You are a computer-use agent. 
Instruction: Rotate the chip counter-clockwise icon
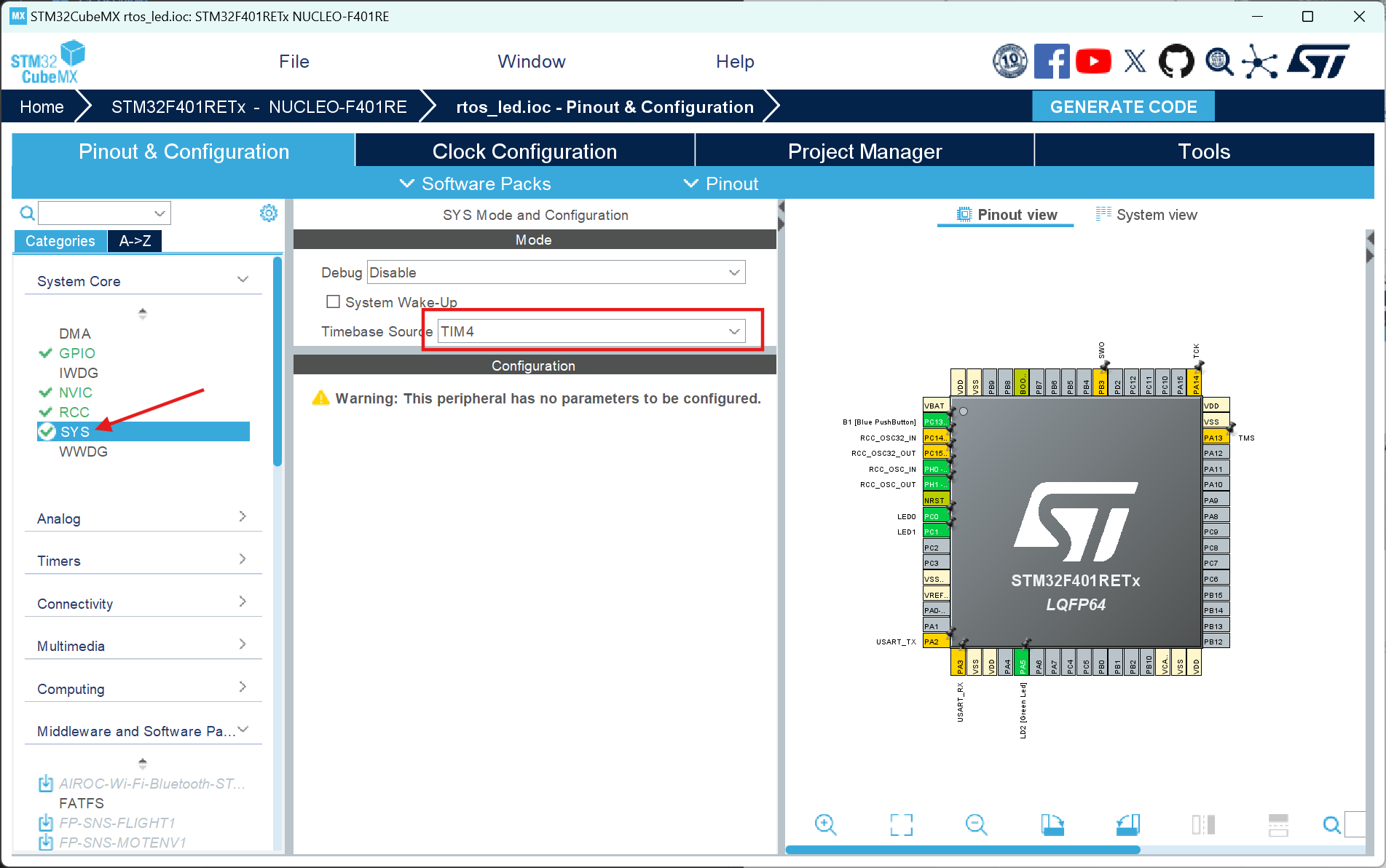(x=1128, y=825)
